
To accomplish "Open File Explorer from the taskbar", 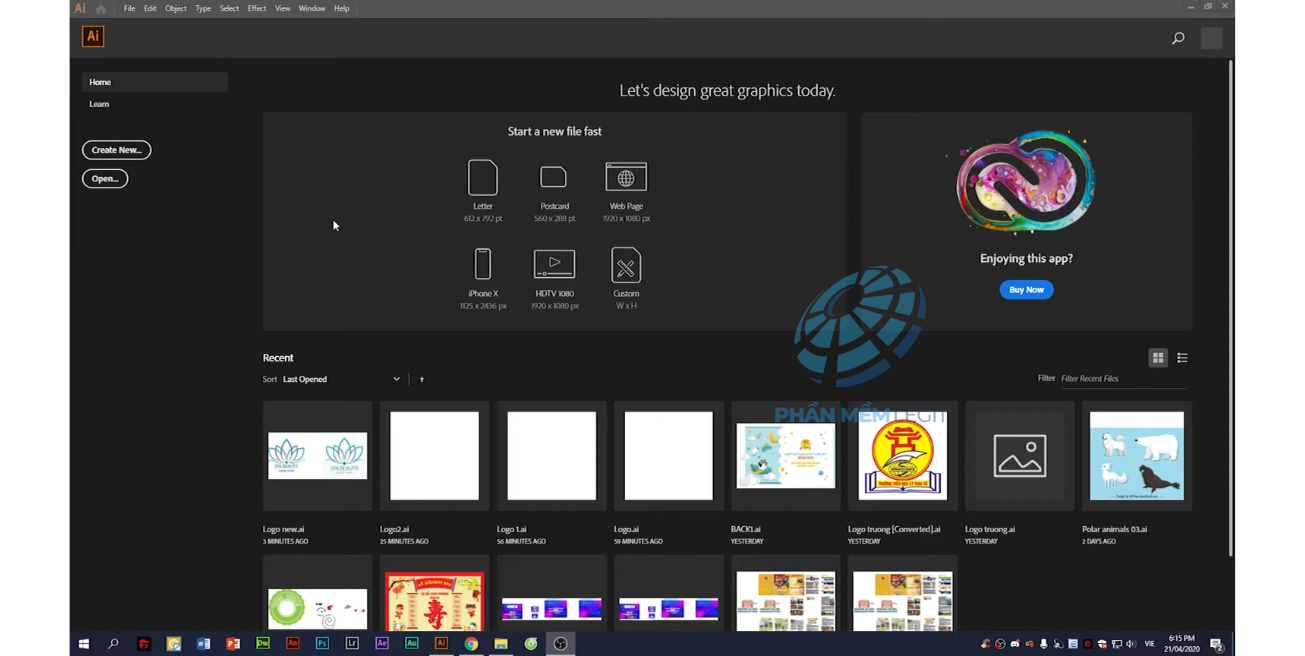I will click(501, 644).
